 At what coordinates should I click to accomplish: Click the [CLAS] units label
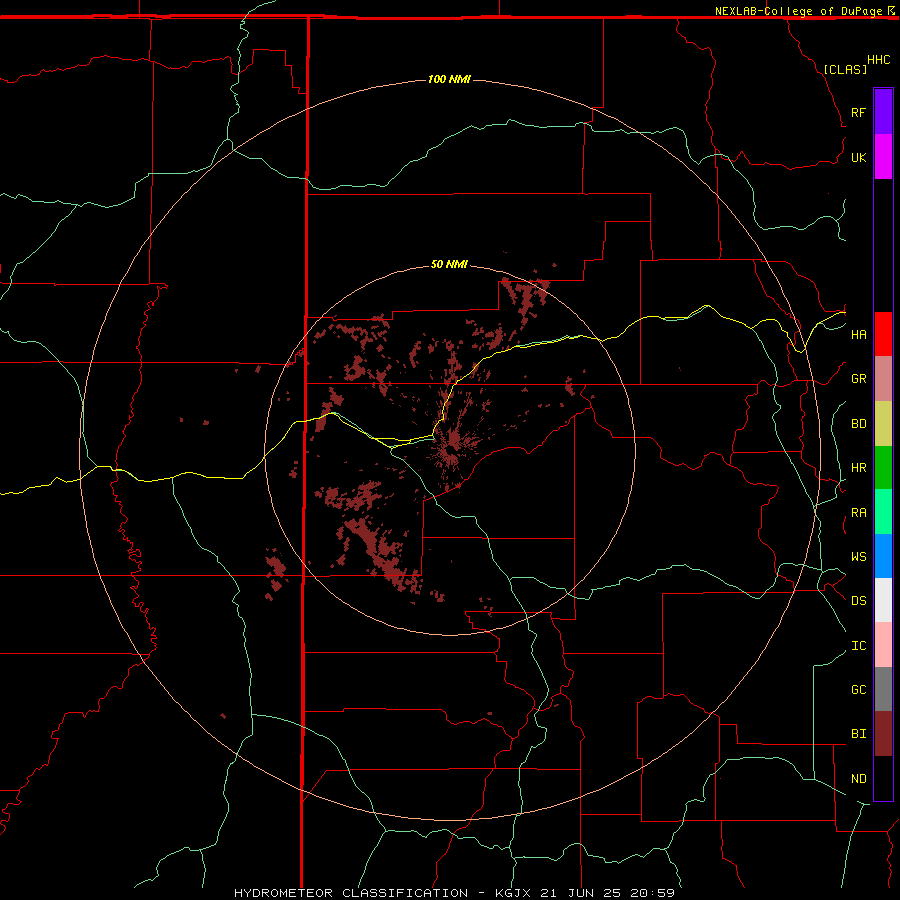click(845, 69)
